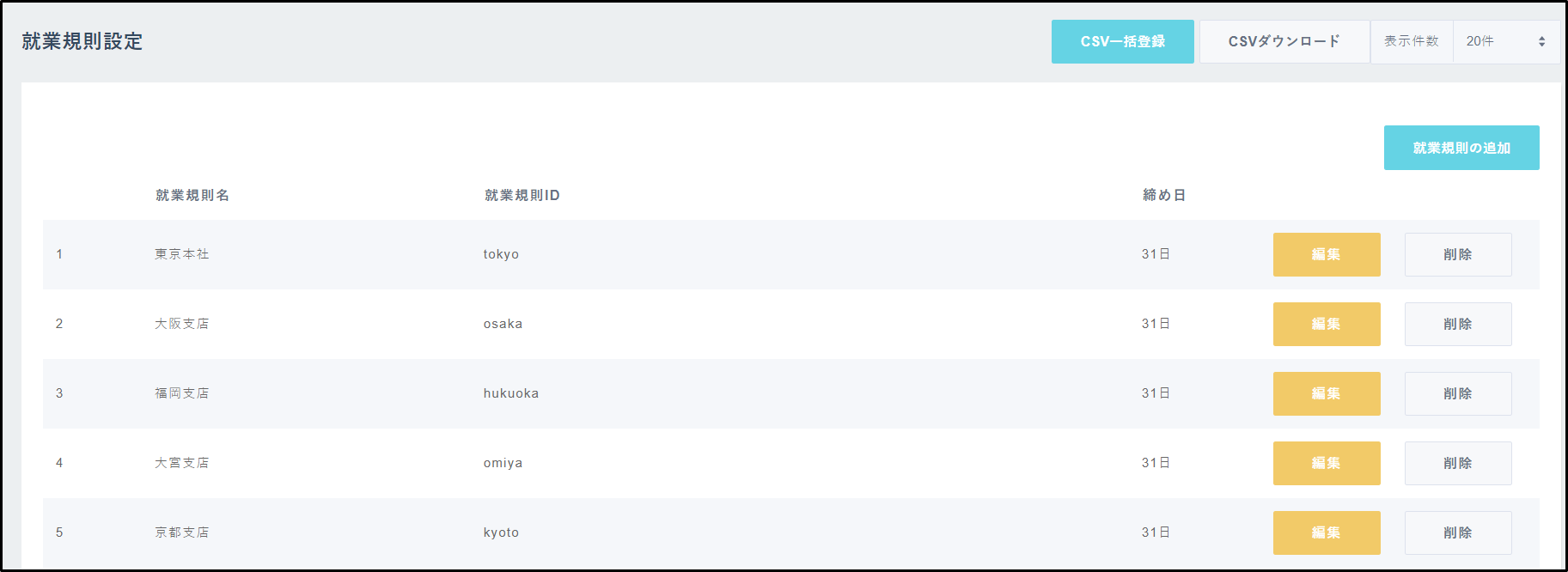1568x572 pixels.
Task: Click 編集 in the 京都支店 row
Action: click(1326, 532)
